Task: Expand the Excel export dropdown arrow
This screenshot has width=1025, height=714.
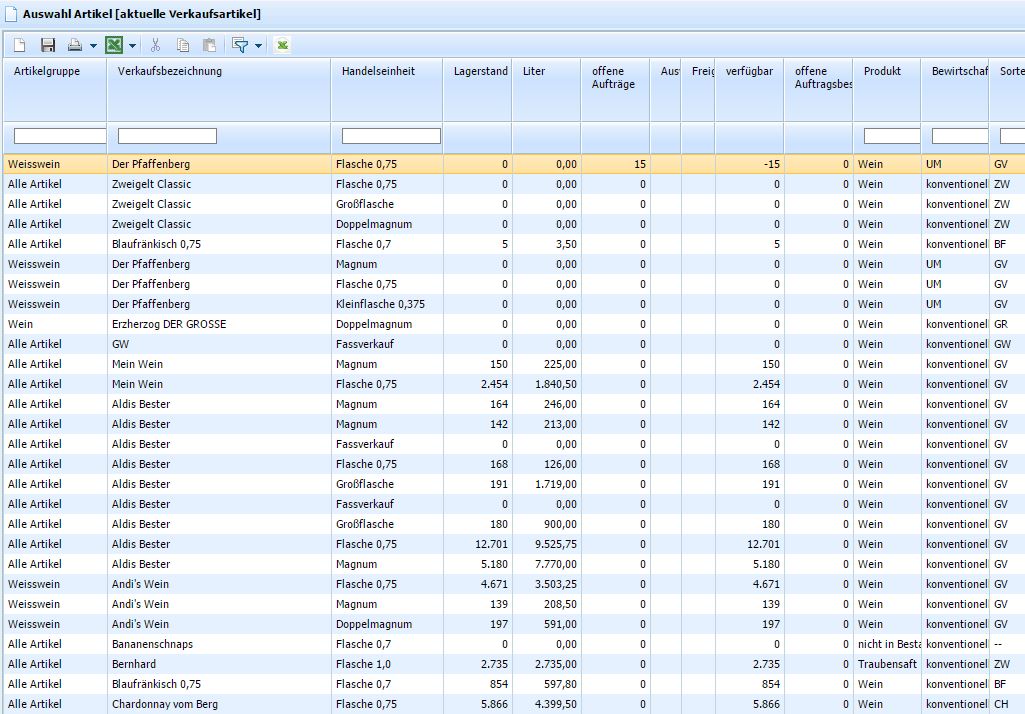Action: point(133,46)
